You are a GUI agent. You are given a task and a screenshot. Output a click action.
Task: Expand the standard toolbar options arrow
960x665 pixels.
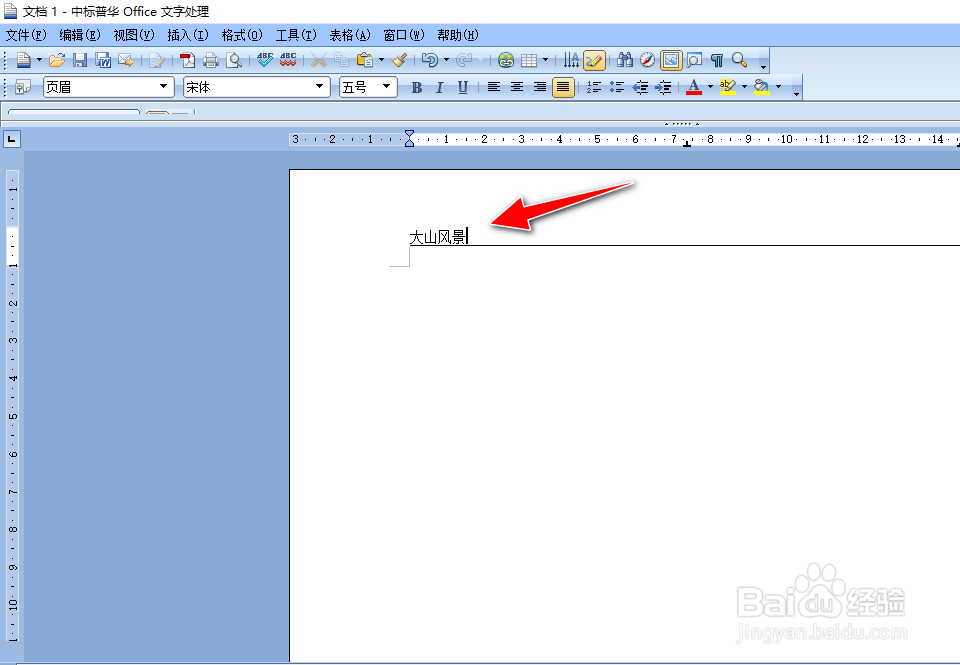click(763, 66)
